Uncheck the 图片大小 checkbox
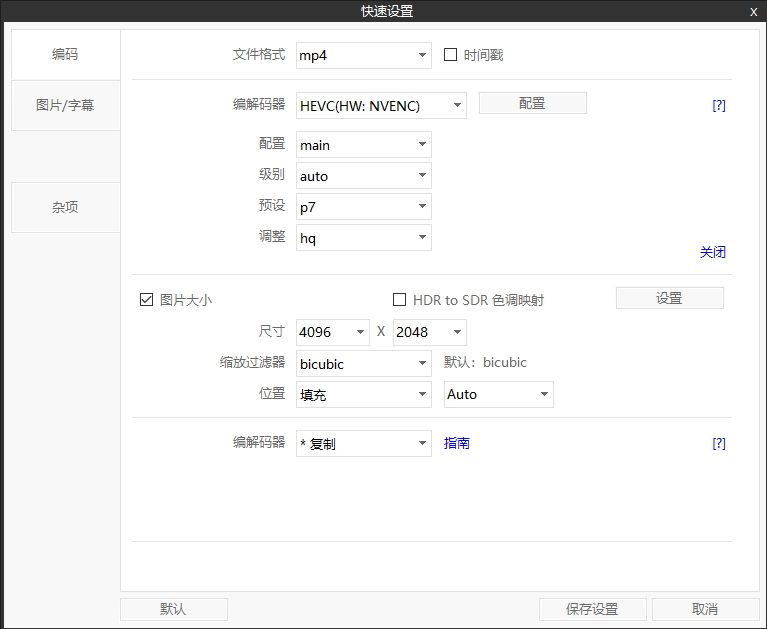This screenshot has width=767, height=629. point(146,299)
